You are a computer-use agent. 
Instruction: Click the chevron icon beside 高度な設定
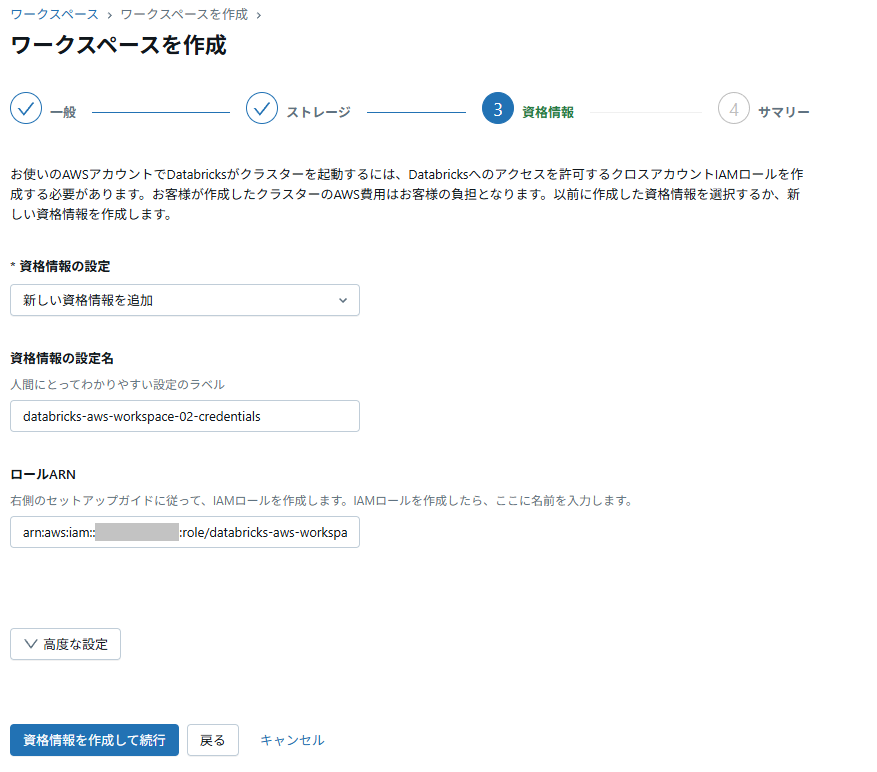[30, 645]
